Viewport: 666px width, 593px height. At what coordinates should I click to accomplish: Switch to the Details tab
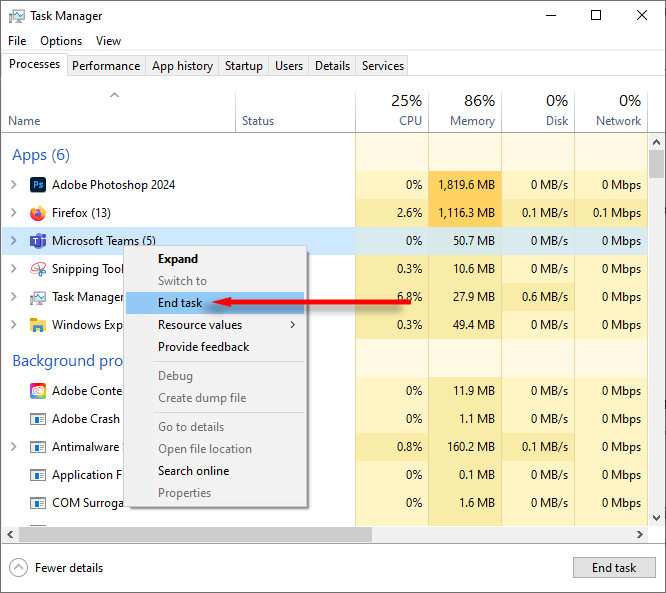(332, 66)
